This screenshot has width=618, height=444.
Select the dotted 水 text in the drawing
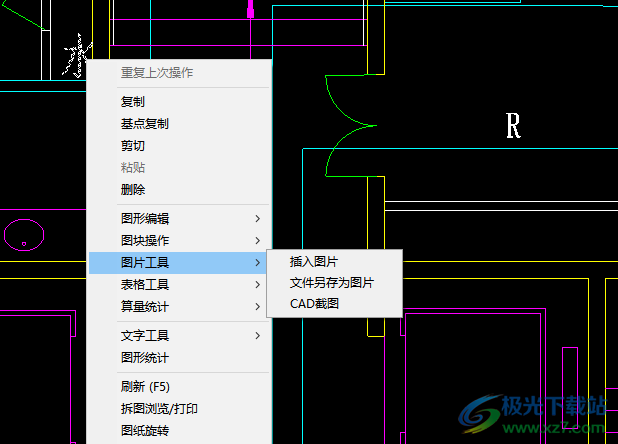(77, 56)
